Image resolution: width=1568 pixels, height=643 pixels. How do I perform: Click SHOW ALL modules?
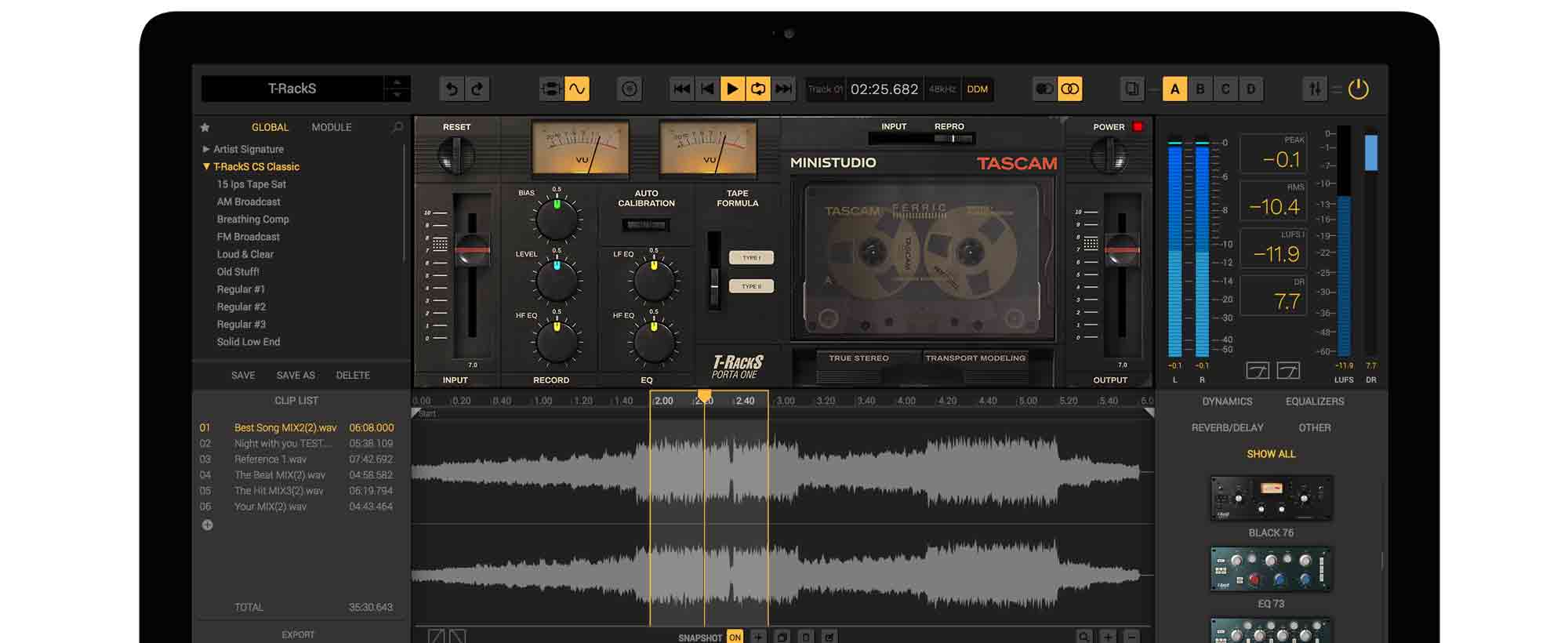click(x=1271, y=454)
